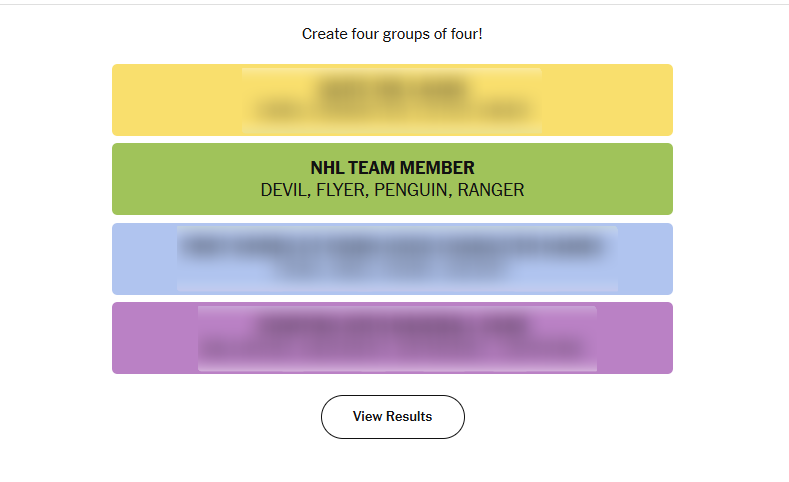Select the word PENGUIN in green group
The width and height of the screenshot is (789, 482).
click(x=412, y=190)
